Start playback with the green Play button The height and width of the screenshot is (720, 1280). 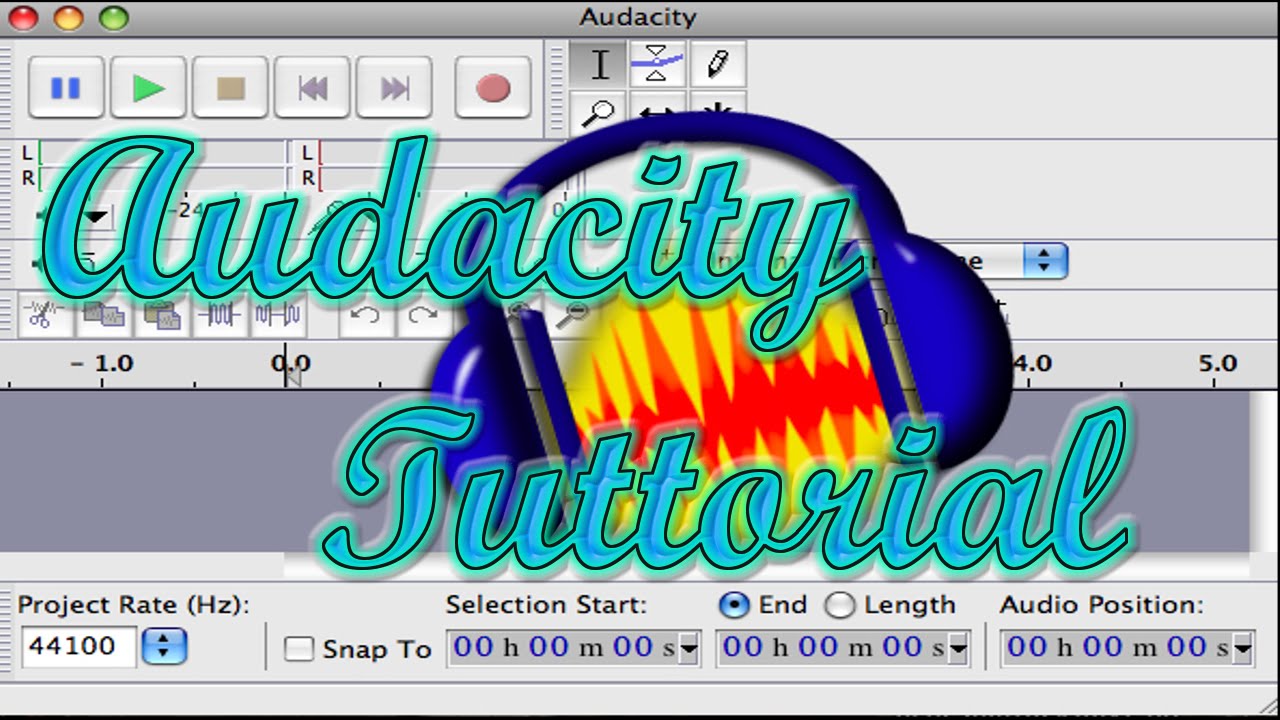[148, 88]
